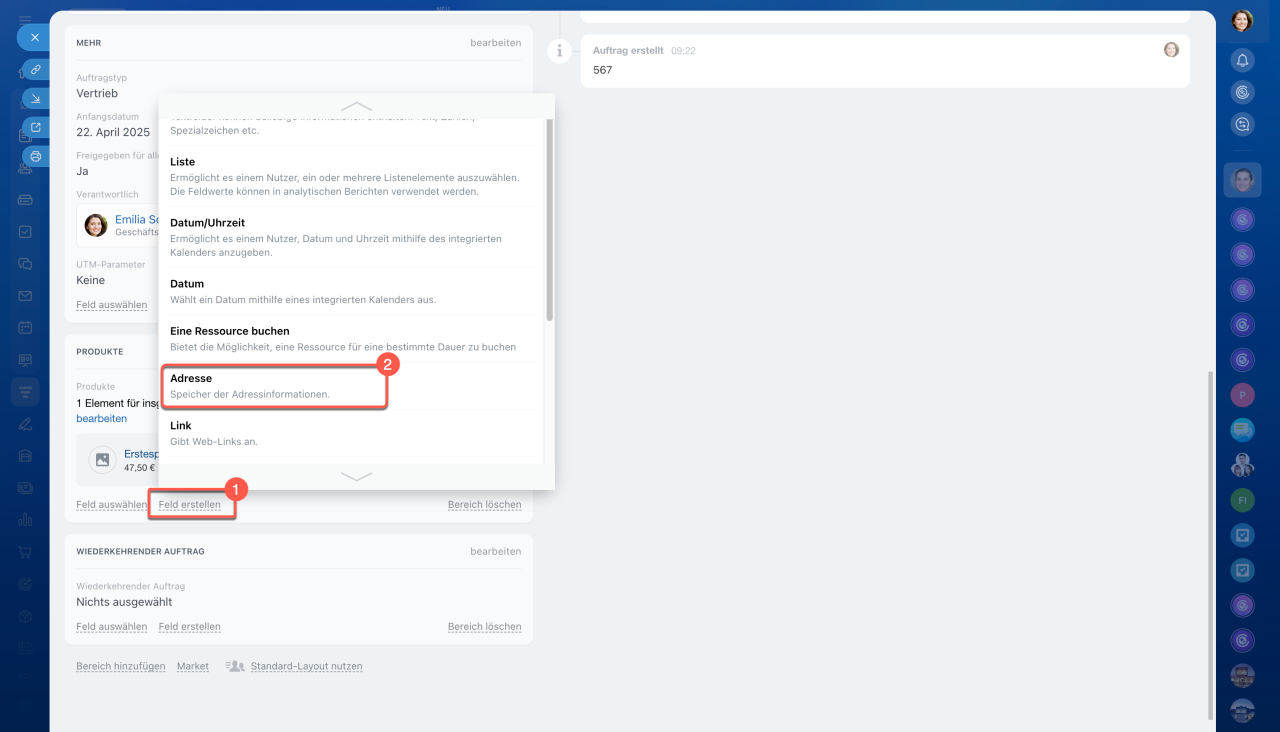
Task: Click the Auftrag erstellt timeline heading
Action: pos(628,50)
